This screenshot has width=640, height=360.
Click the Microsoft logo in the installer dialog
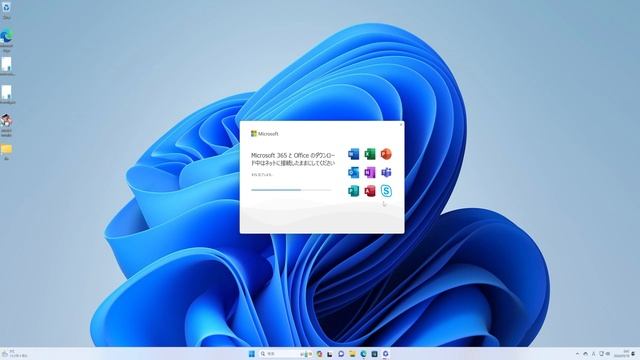tap(264, 133)
